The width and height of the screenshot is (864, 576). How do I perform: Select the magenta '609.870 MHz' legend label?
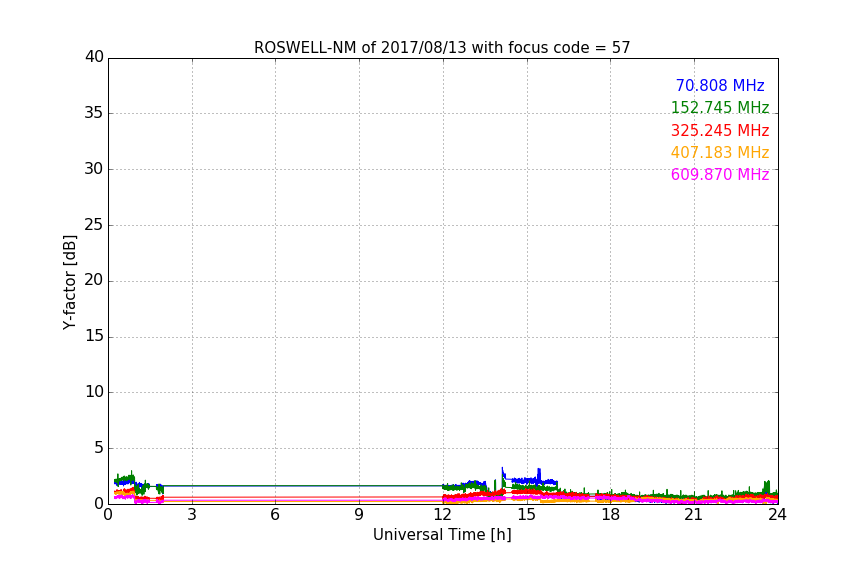720,174
